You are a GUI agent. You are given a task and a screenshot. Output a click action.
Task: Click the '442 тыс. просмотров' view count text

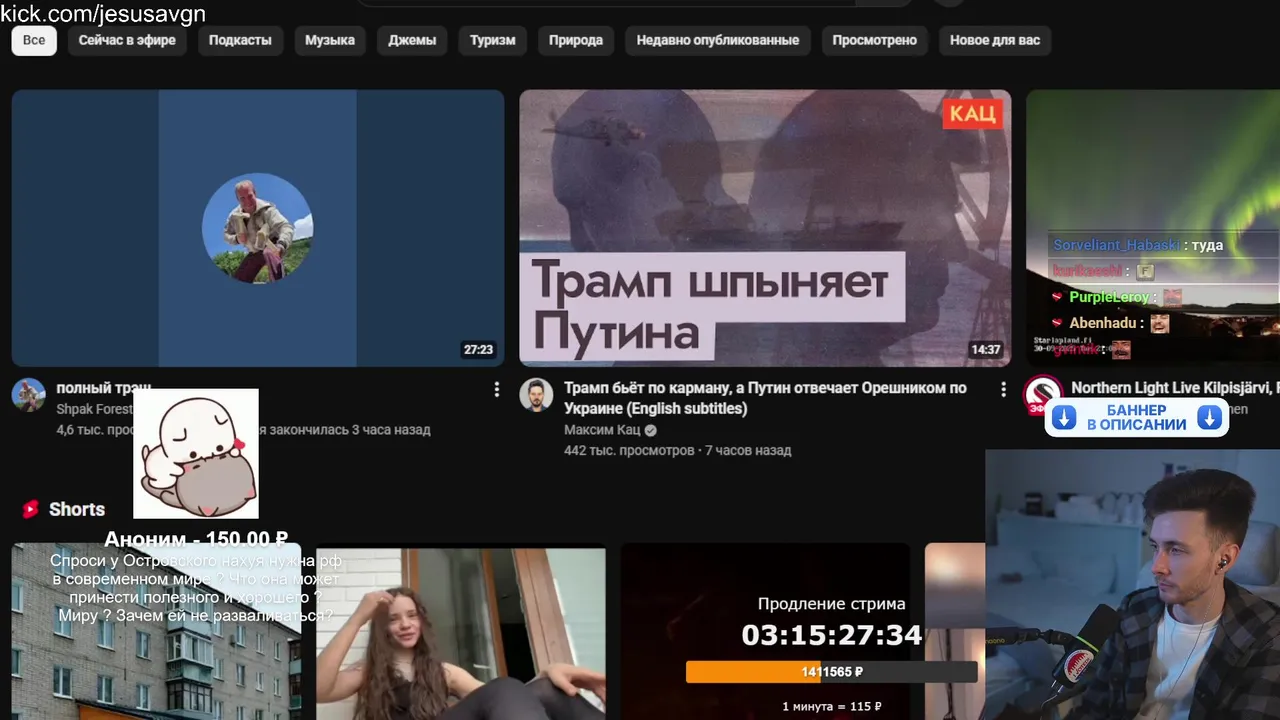click(x=629, y=451)
